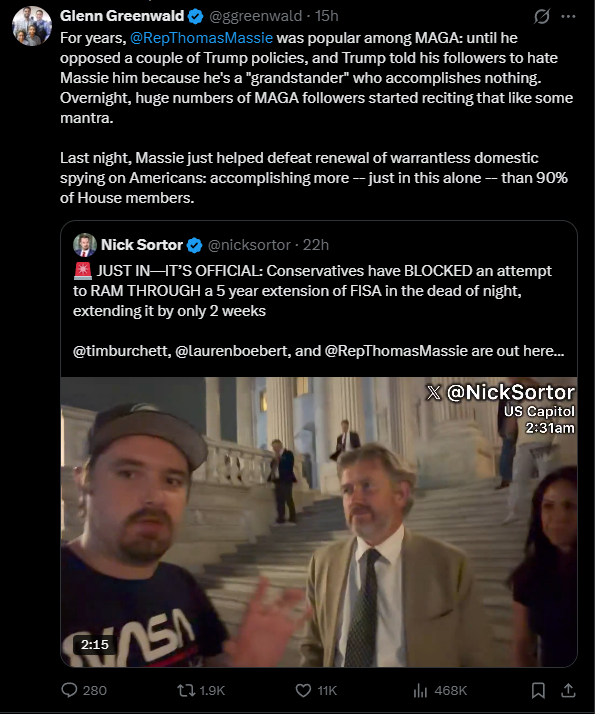The image size is (595, 714).
Task: Open Nick Sortor's quoted post name
Action: click(142, 245)
